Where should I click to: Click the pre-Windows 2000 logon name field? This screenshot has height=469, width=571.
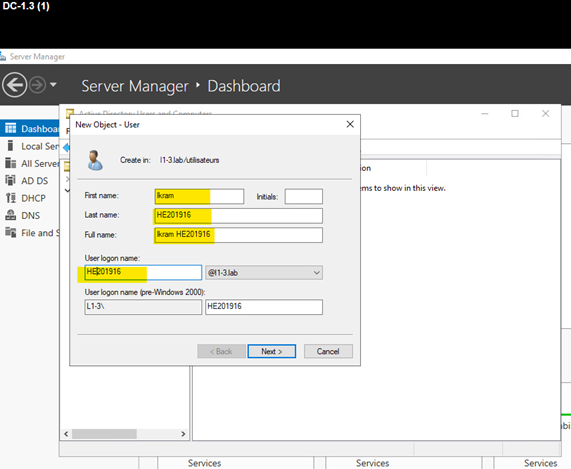(264, 307)
